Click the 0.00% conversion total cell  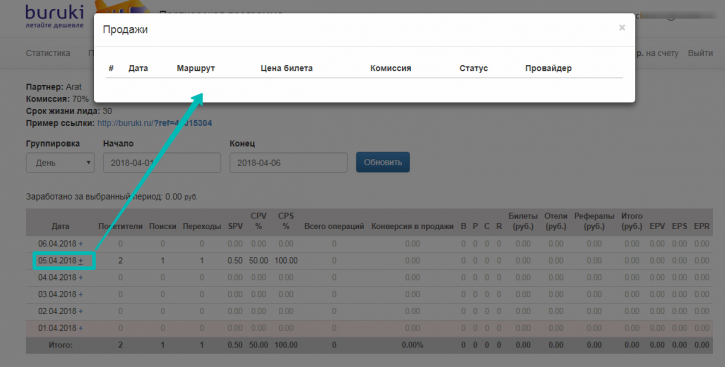412,345
